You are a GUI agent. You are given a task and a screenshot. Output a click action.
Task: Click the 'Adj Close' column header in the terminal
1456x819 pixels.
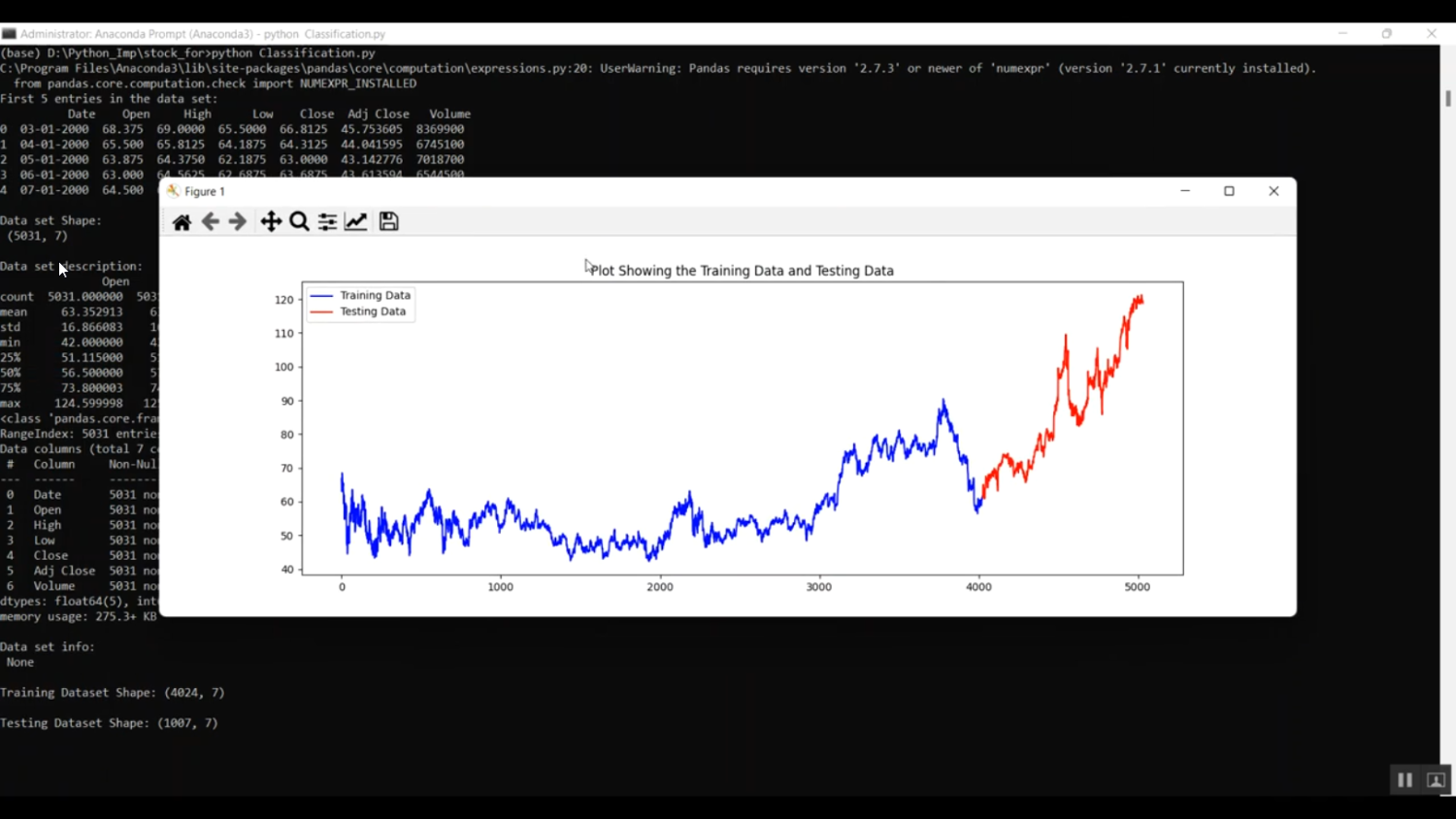(x=379, y=115)
